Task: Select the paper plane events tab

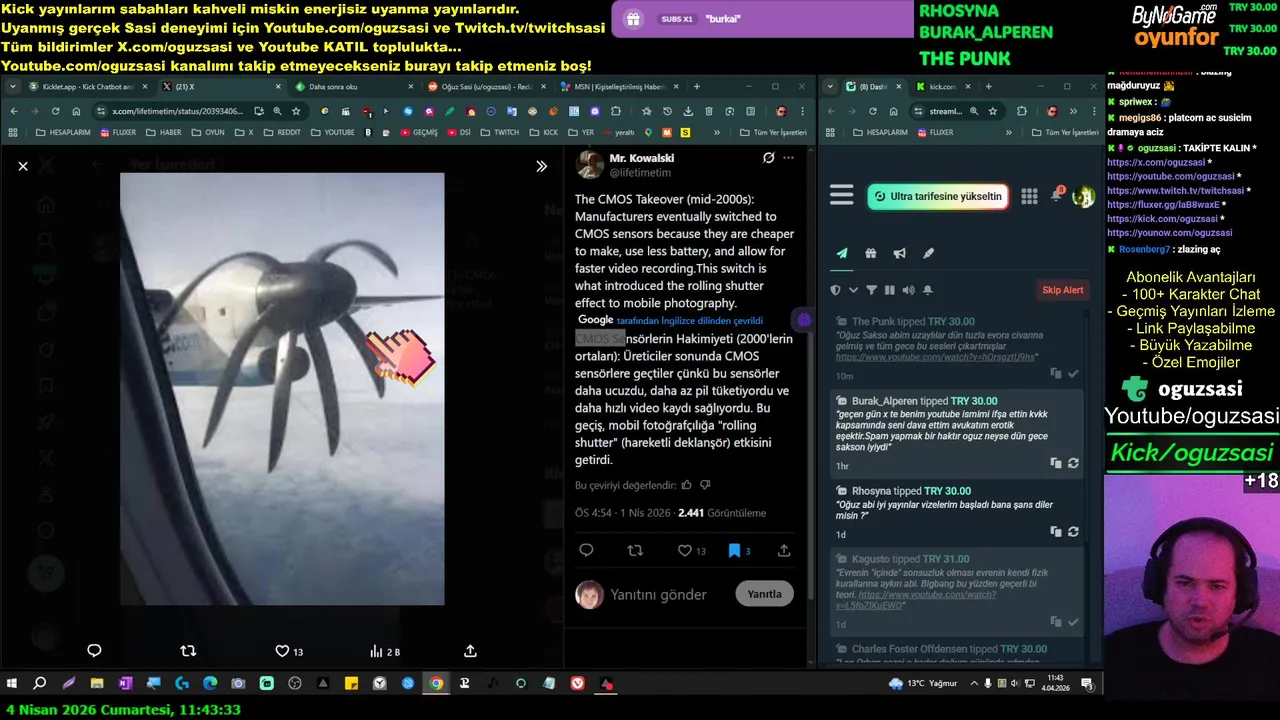Action: [842, 254]
